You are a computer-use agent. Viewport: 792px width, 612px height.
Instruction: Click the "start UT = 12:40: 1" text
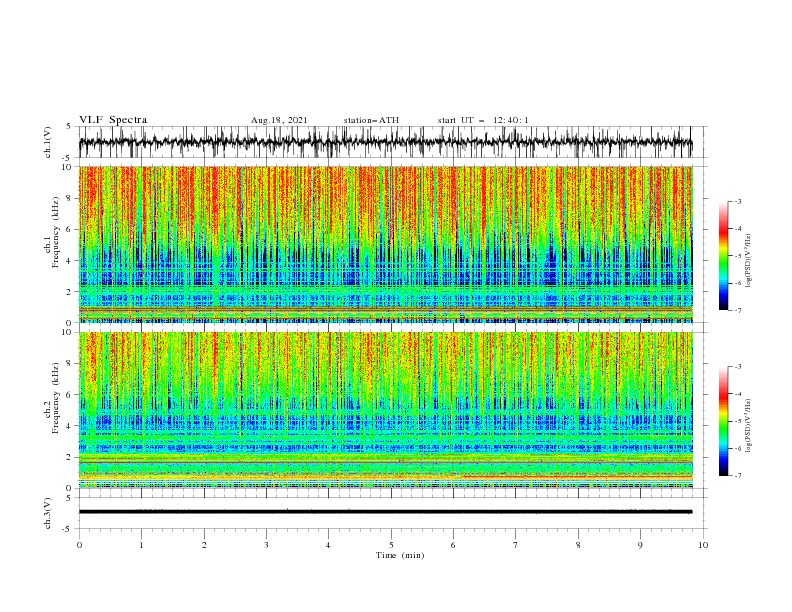[x=483, y=120]
